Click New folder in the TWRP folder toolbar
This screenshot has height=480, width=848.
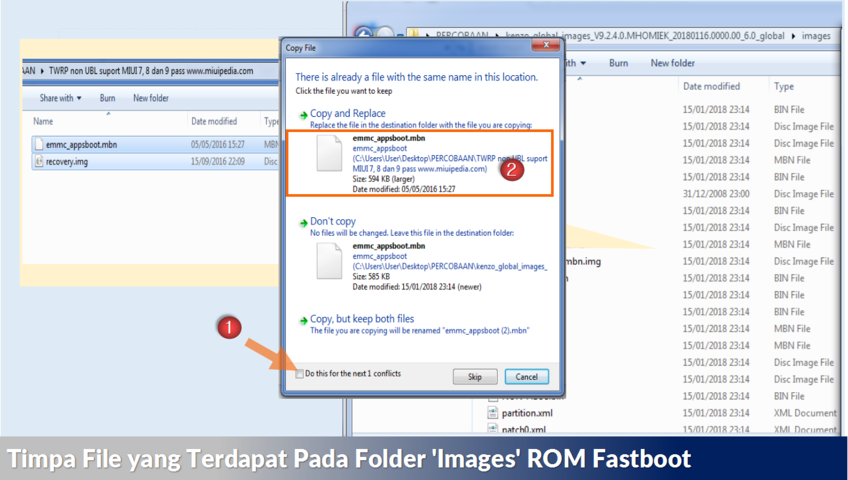tap(151, 98)
